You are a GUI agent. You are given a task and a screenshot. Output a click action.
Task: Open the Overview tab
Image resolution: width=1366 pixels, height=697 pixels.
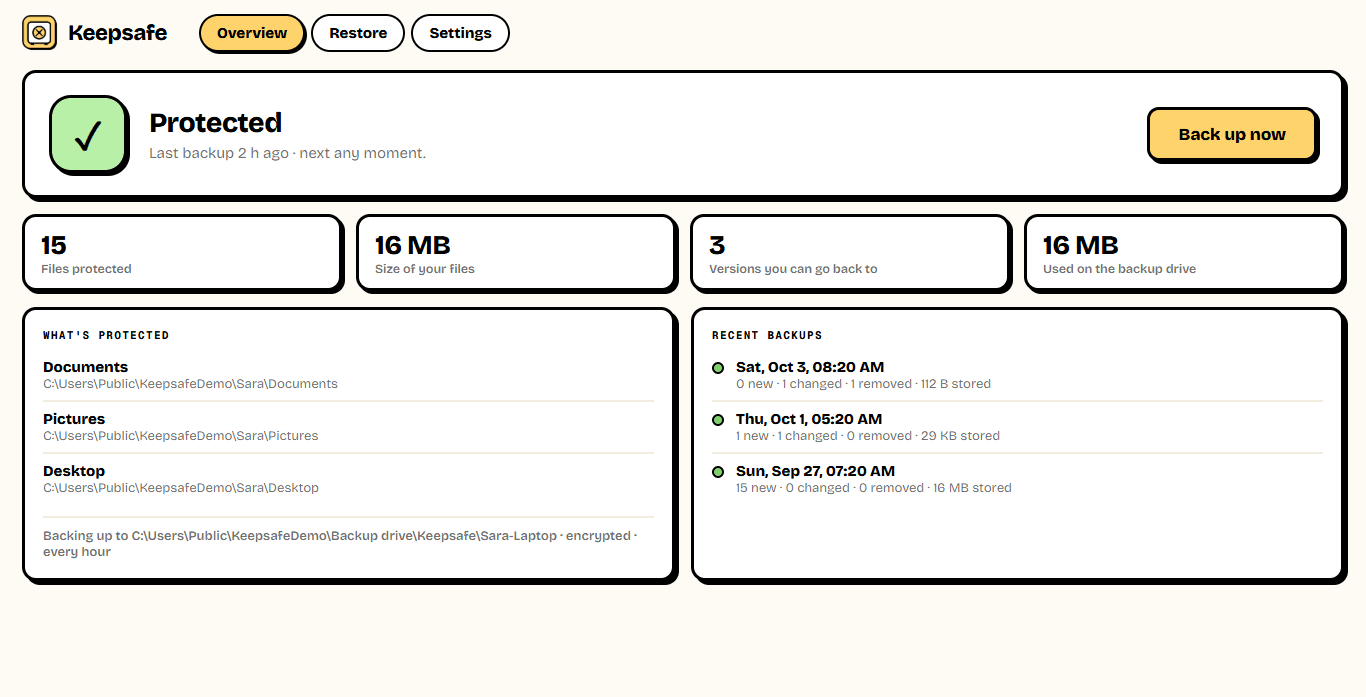pyautogui.click(x=252, y=33)
